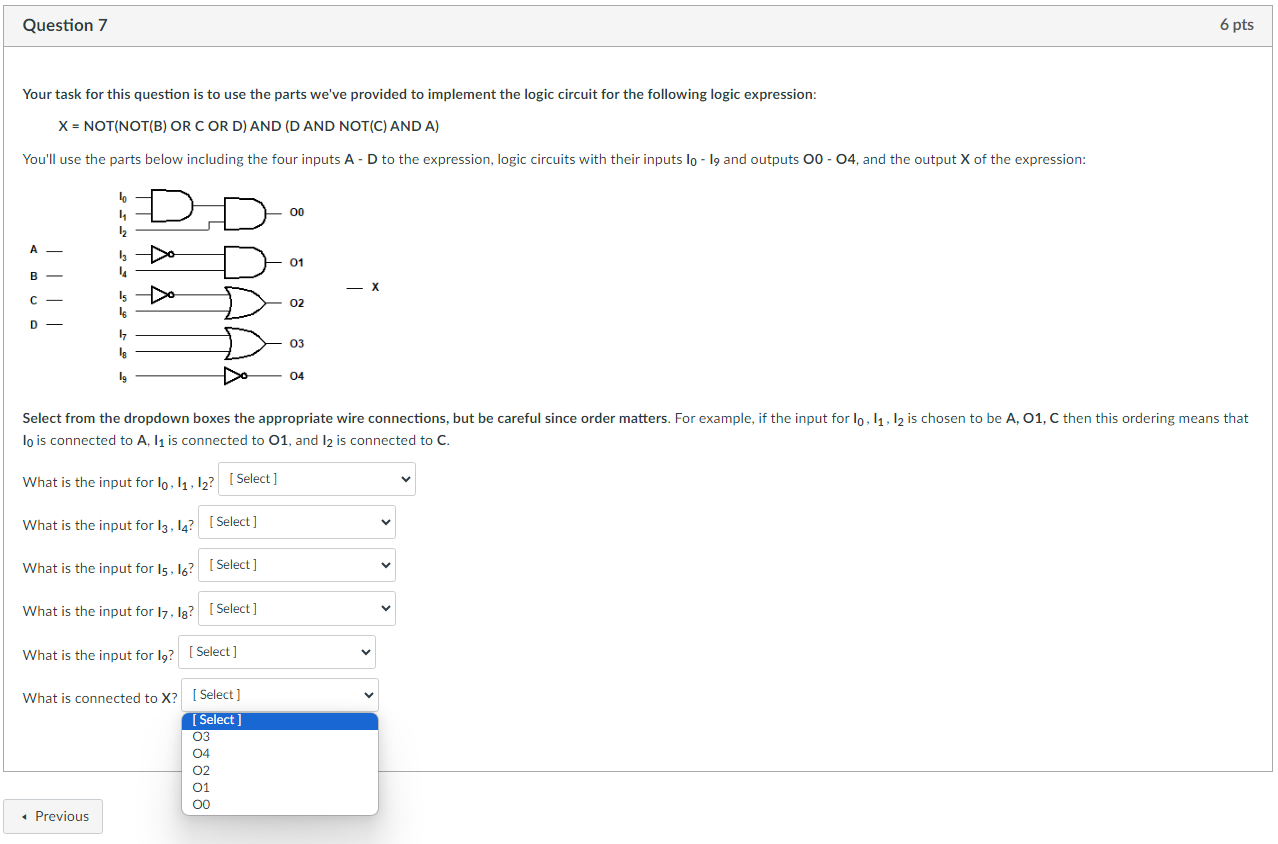Open the dropdown for inputs I0, I1, I2

pyautogui.click(x=316, y=478)
